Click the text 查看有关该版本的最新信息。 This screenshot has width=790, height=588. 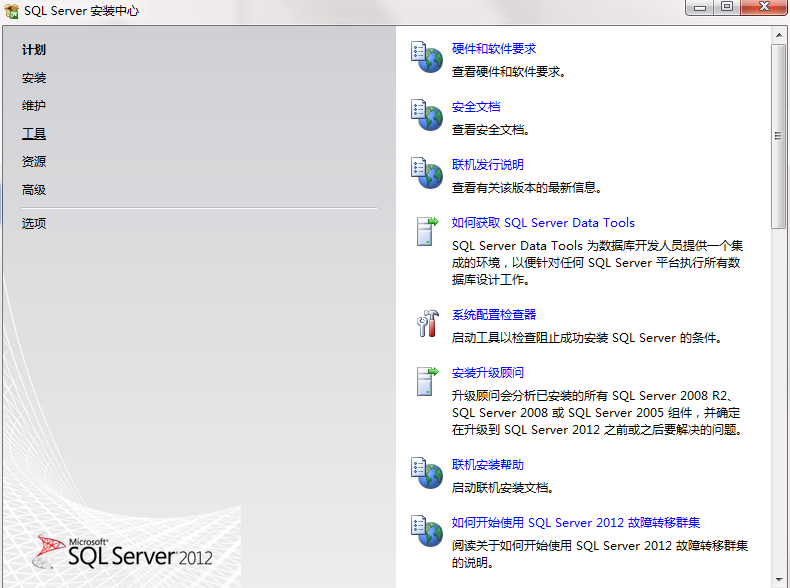[527, 188]
